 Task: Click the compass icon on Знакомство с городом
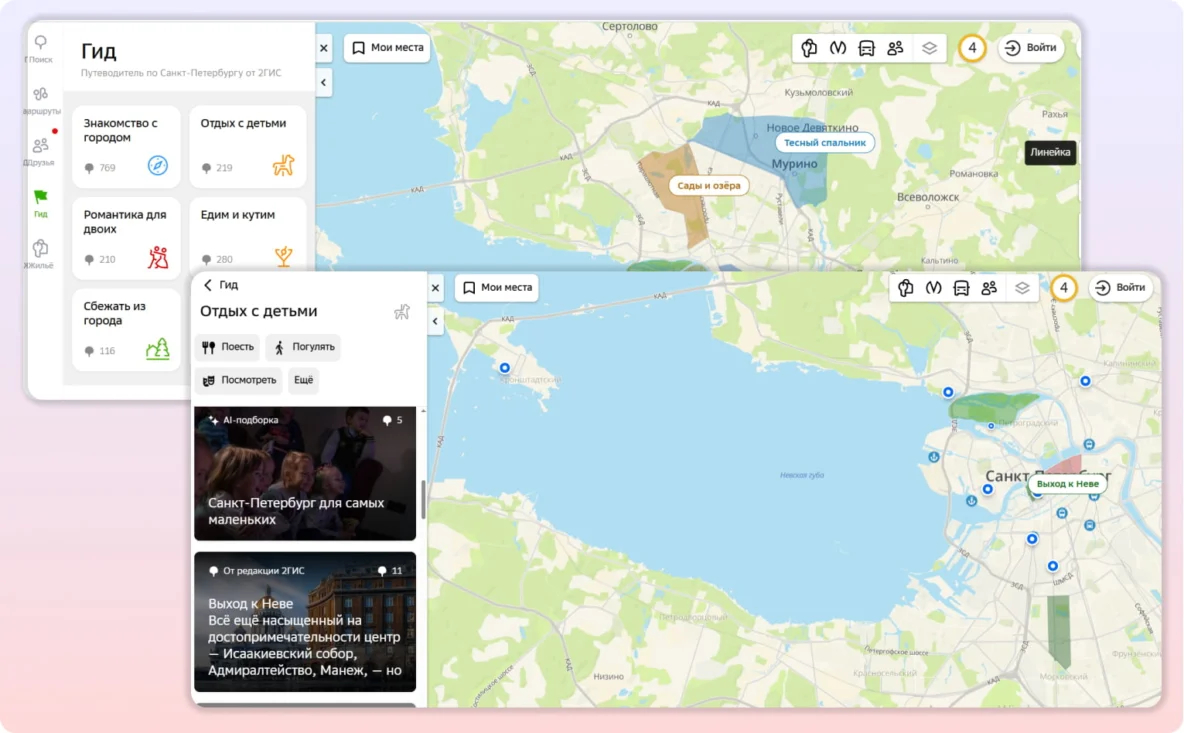pyautogui.click(x=157, y=165)
